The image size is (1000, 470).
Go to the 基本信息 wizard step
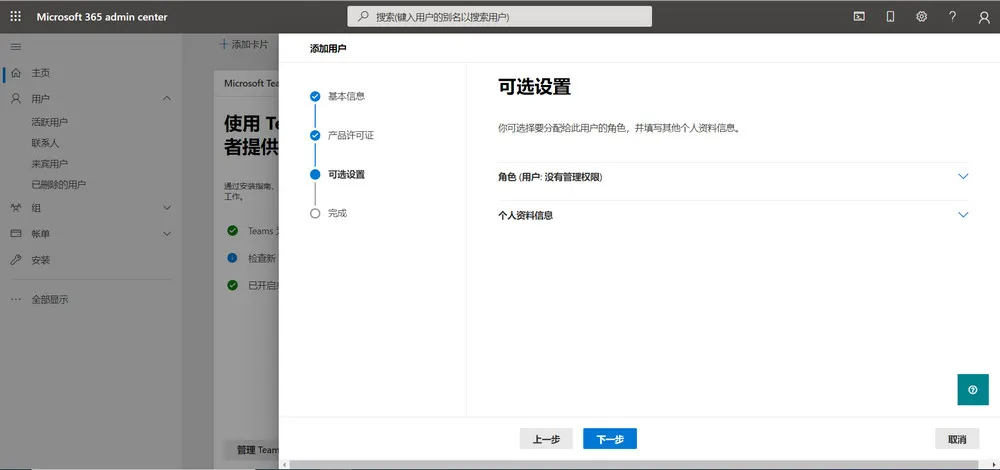pos(346,96)
